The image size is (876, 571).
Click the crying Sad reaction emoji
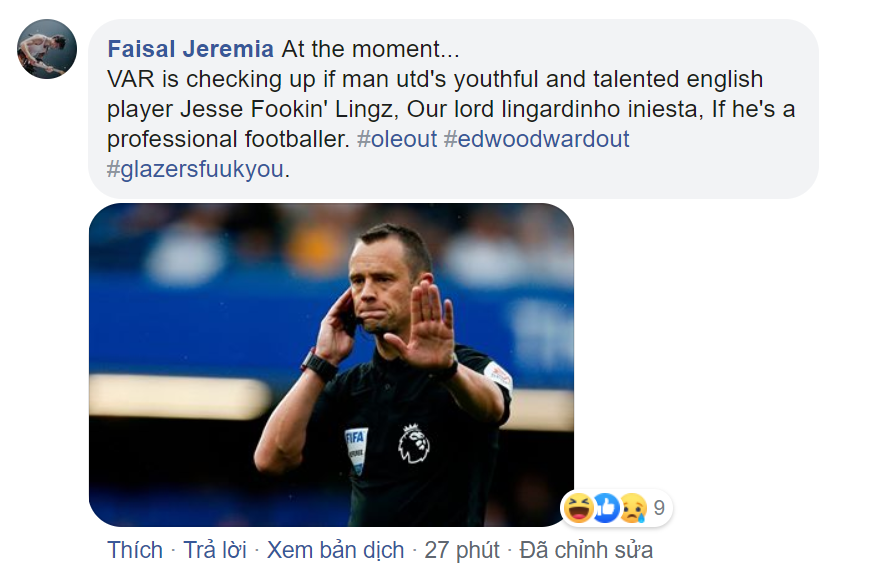click(632, 508)
